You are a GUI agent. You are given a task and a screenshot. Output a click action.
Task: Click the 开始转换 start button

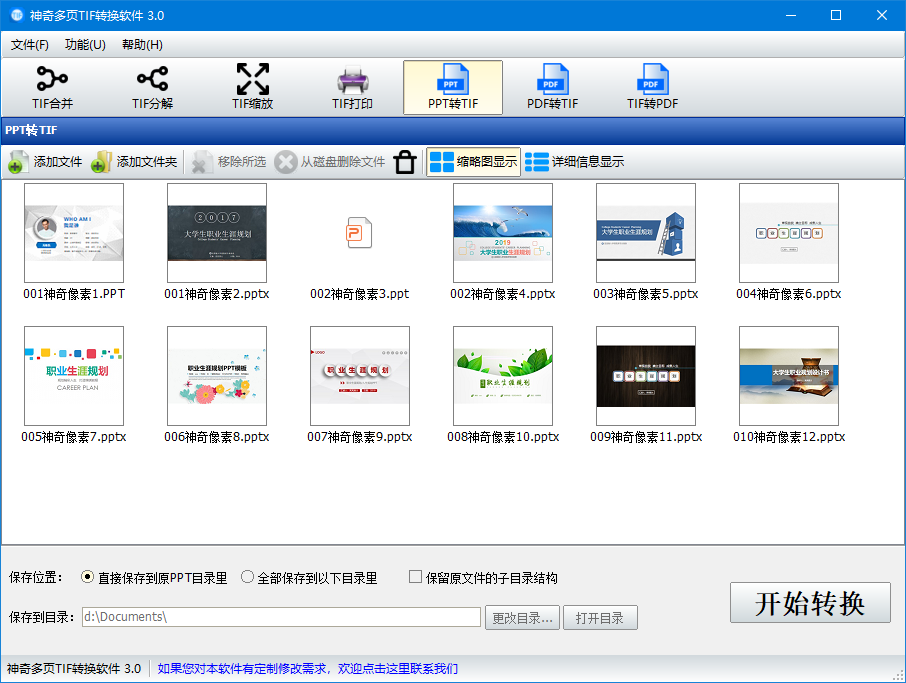tap(810, 603)
